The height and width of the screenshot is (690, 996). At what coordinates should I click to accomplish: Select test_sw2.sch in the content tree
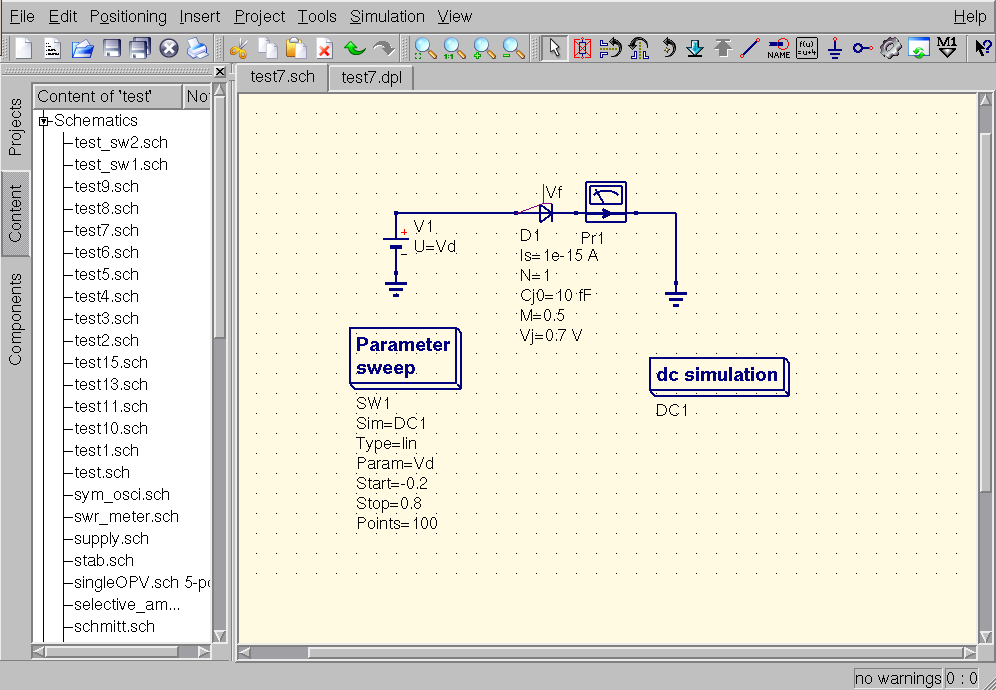pyautogui.click(x=121, y=142)
